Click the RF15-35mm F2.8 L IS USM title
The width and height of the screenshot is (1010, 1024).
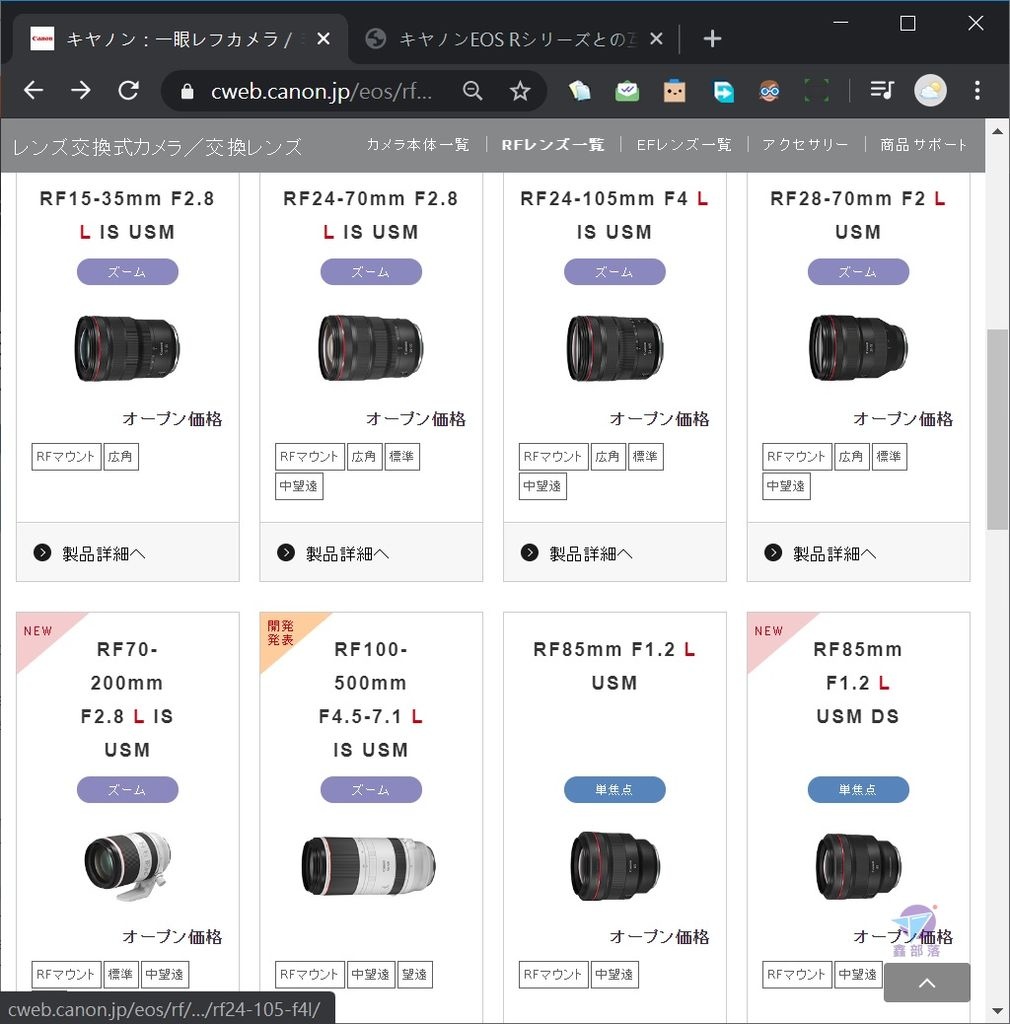click(x=127, y=215)
